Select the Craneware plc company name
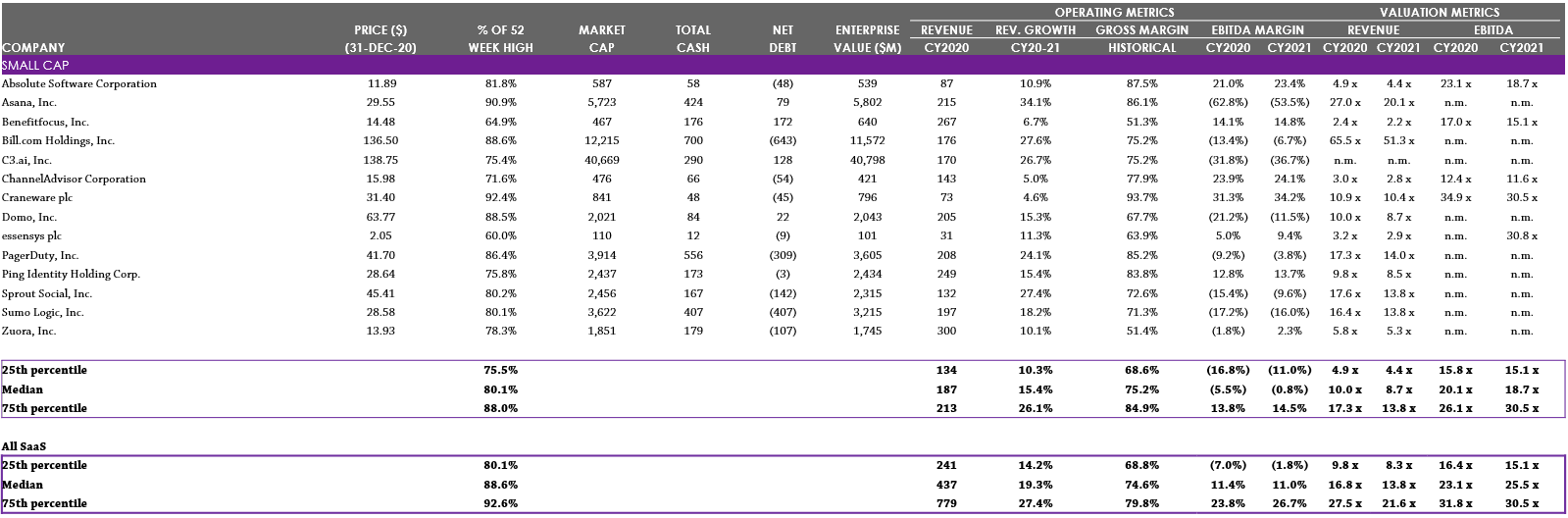 coord(37,198)
